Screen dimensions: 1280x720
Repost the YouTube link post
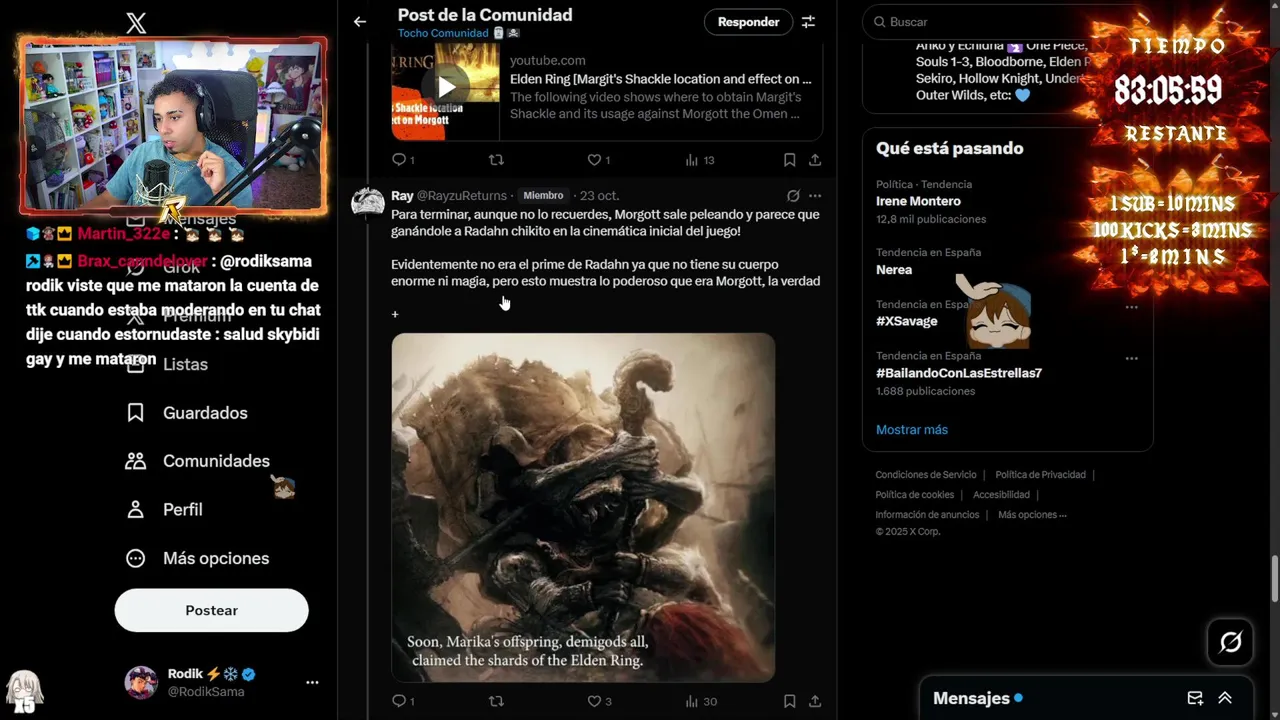point(496,160)
